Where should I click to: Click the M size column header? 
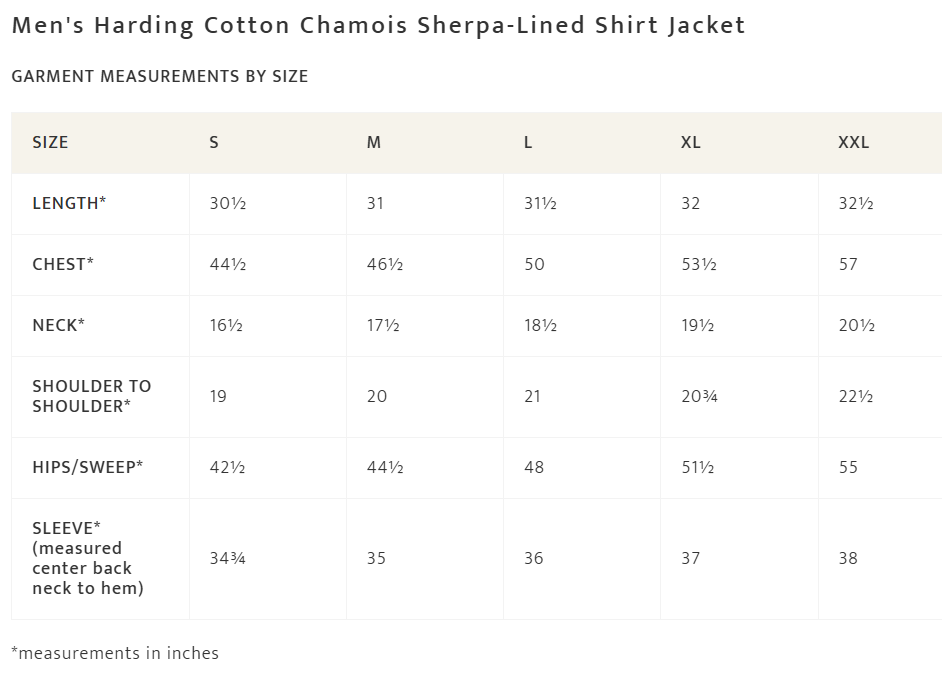[x=374, y=142]
